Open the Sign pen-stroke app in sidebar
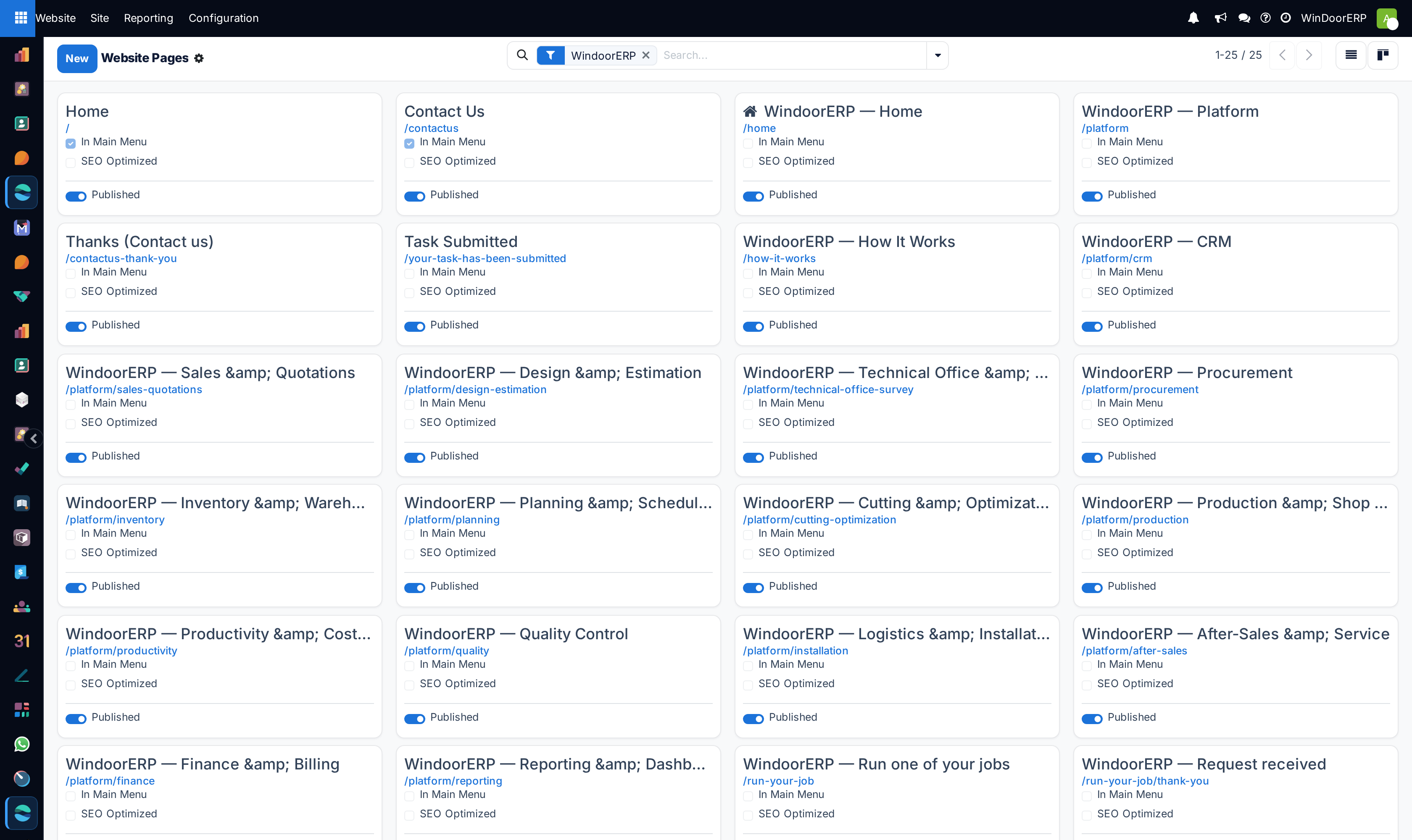1412x840 pixels. (x=21, y=675)
